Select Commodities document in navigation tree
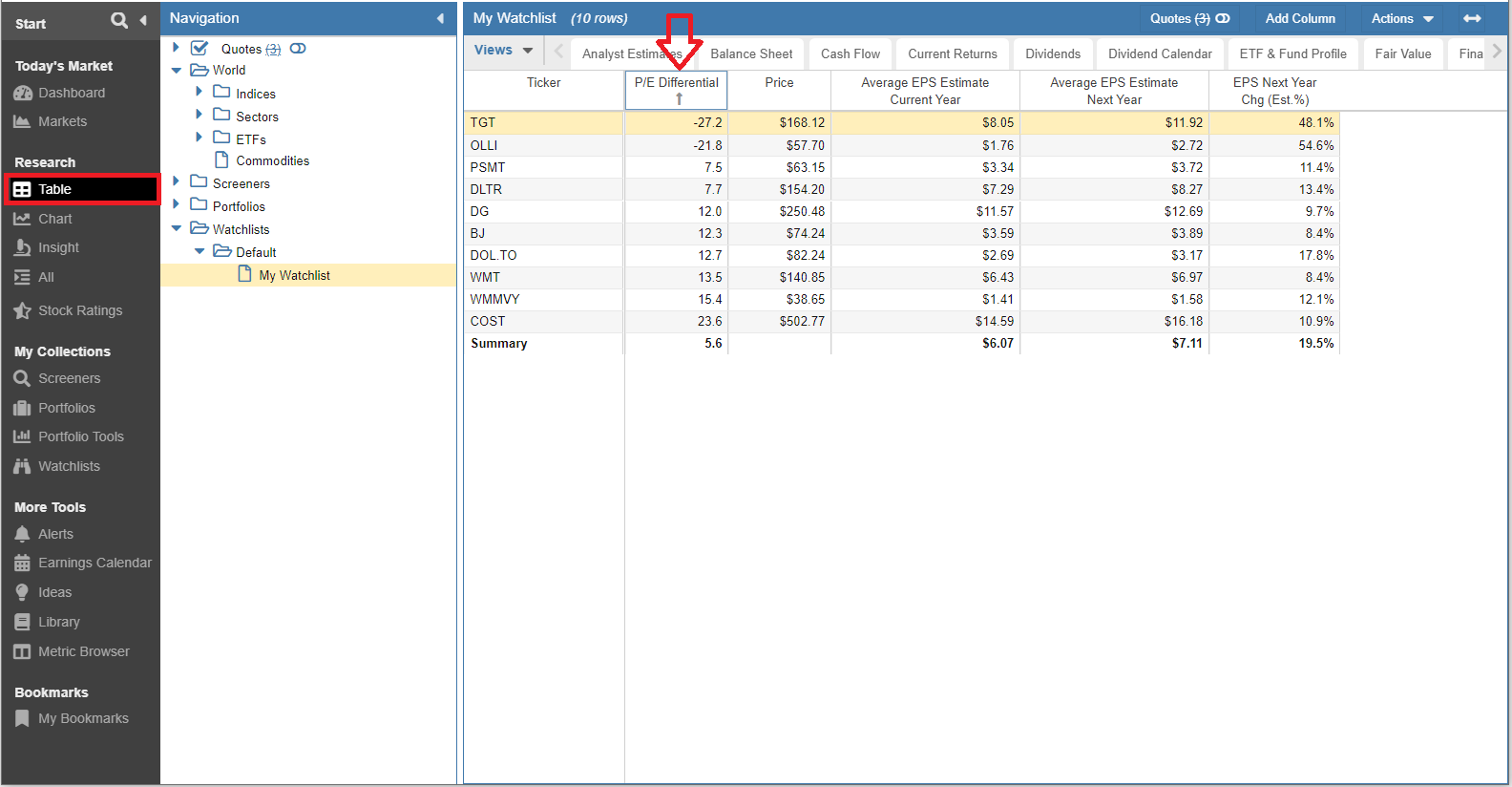This screenshot has width=1512, height=787. coord(272,160)
